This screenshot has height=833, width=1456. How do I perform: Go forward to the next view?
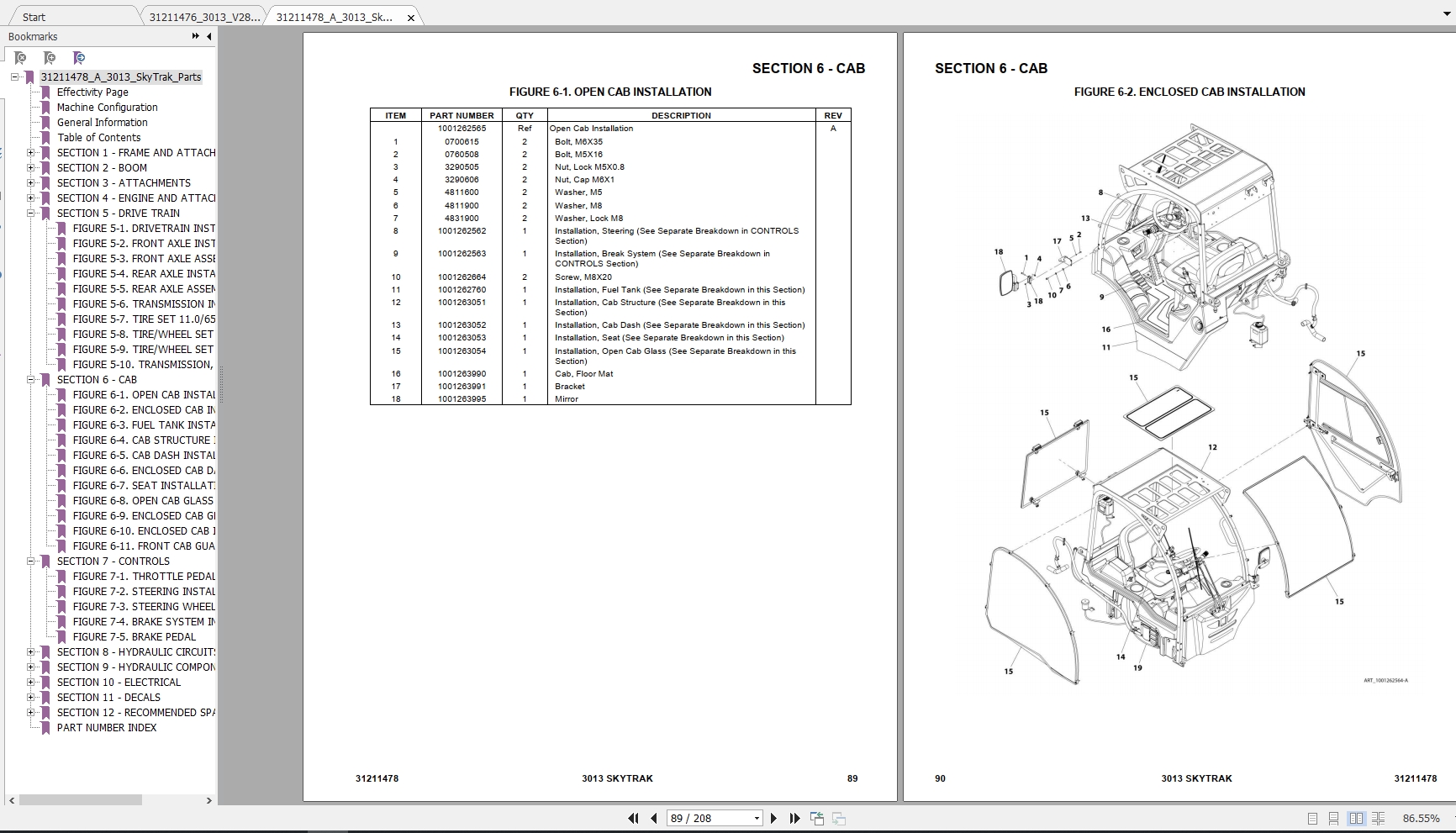tap(839, 817)
